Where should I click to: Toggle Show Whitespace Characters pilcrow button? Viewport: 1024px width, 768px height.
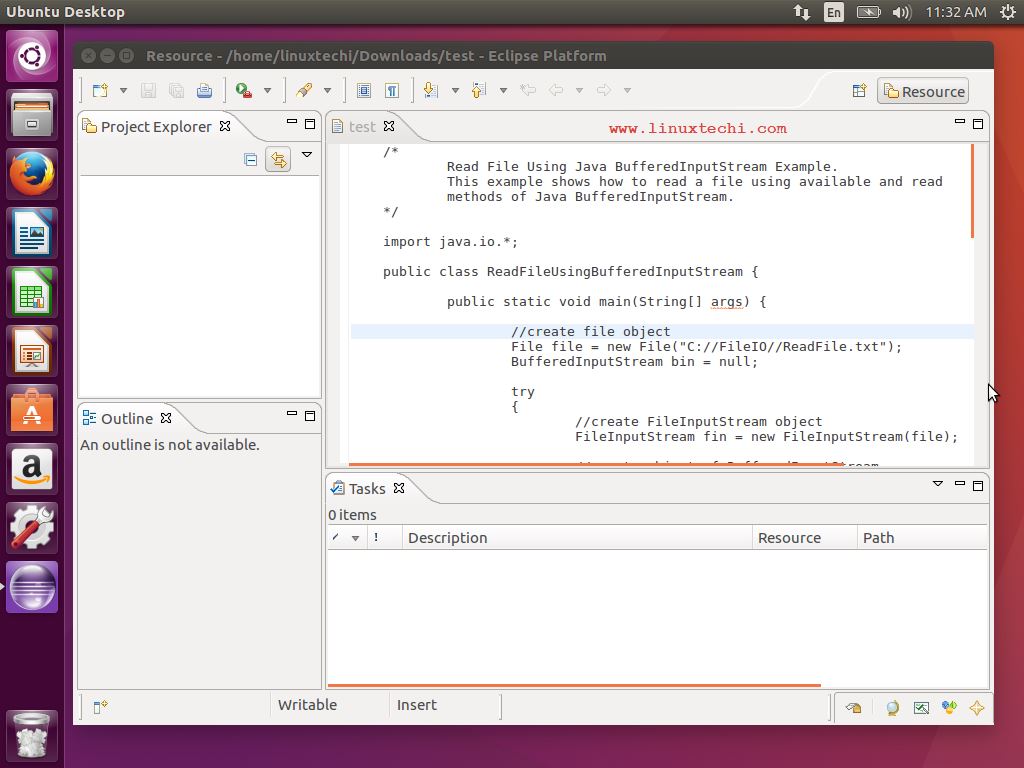pyautogui.click(x=392, y=90)
